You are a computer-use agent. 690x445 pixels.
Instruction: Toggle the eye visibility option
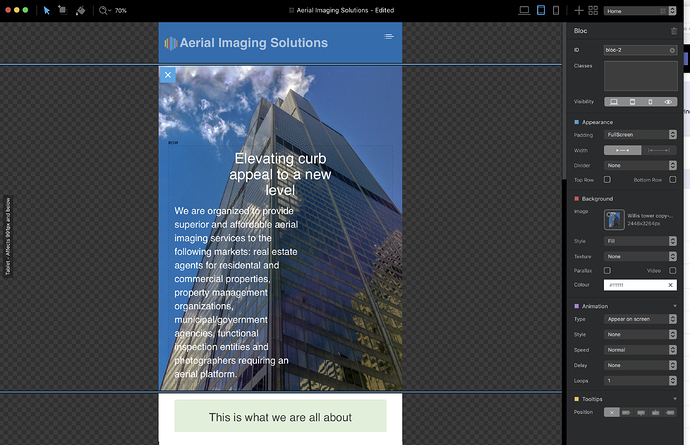click(668, 102)
